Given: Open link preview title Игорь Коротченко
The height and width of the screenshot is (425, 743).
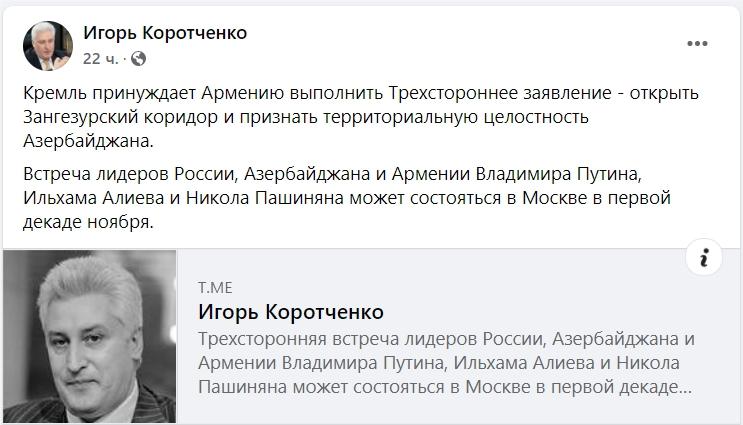Looking at the screenshot, I should [291, 311].
